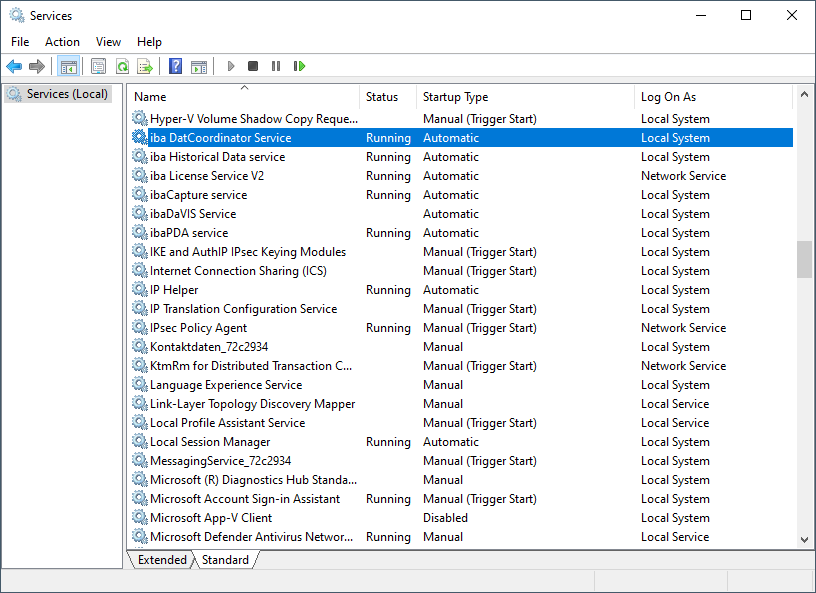Select IP Translation Configuration Service
Screen dimensions: 816x593
tap(462, 309)
